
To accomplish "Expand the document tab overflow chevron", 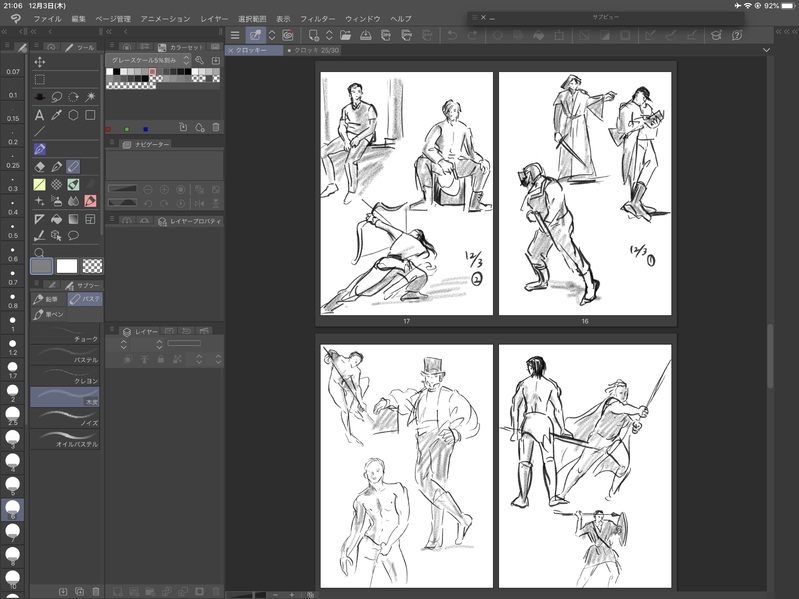I will pos(766,49).
